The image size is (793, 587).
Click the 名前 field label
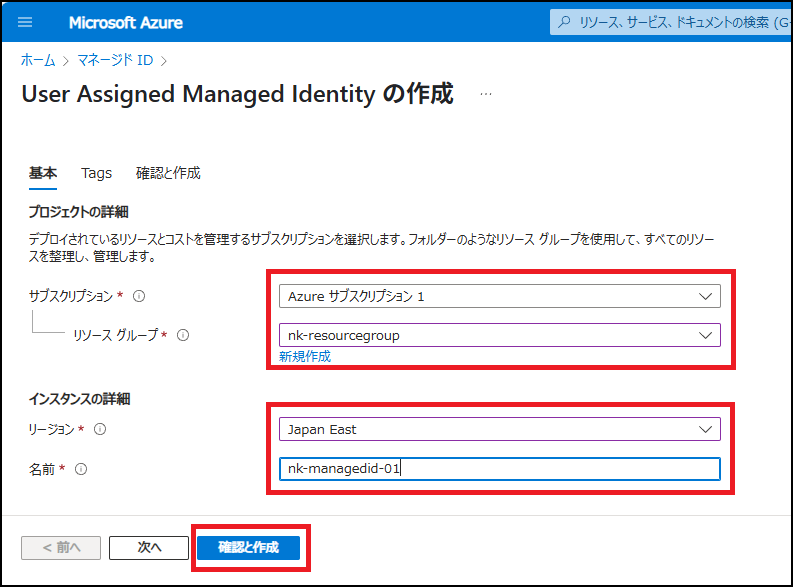42,469
